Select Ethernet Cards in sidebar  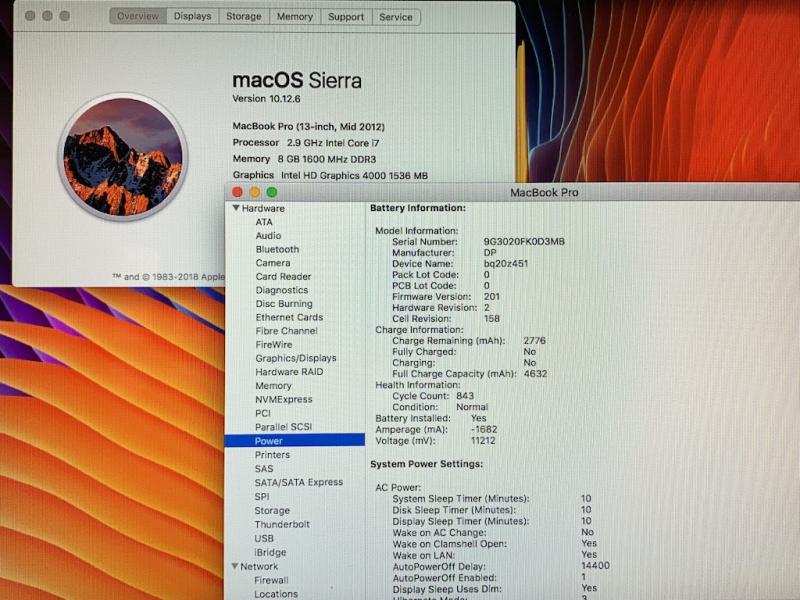[288, 317]
